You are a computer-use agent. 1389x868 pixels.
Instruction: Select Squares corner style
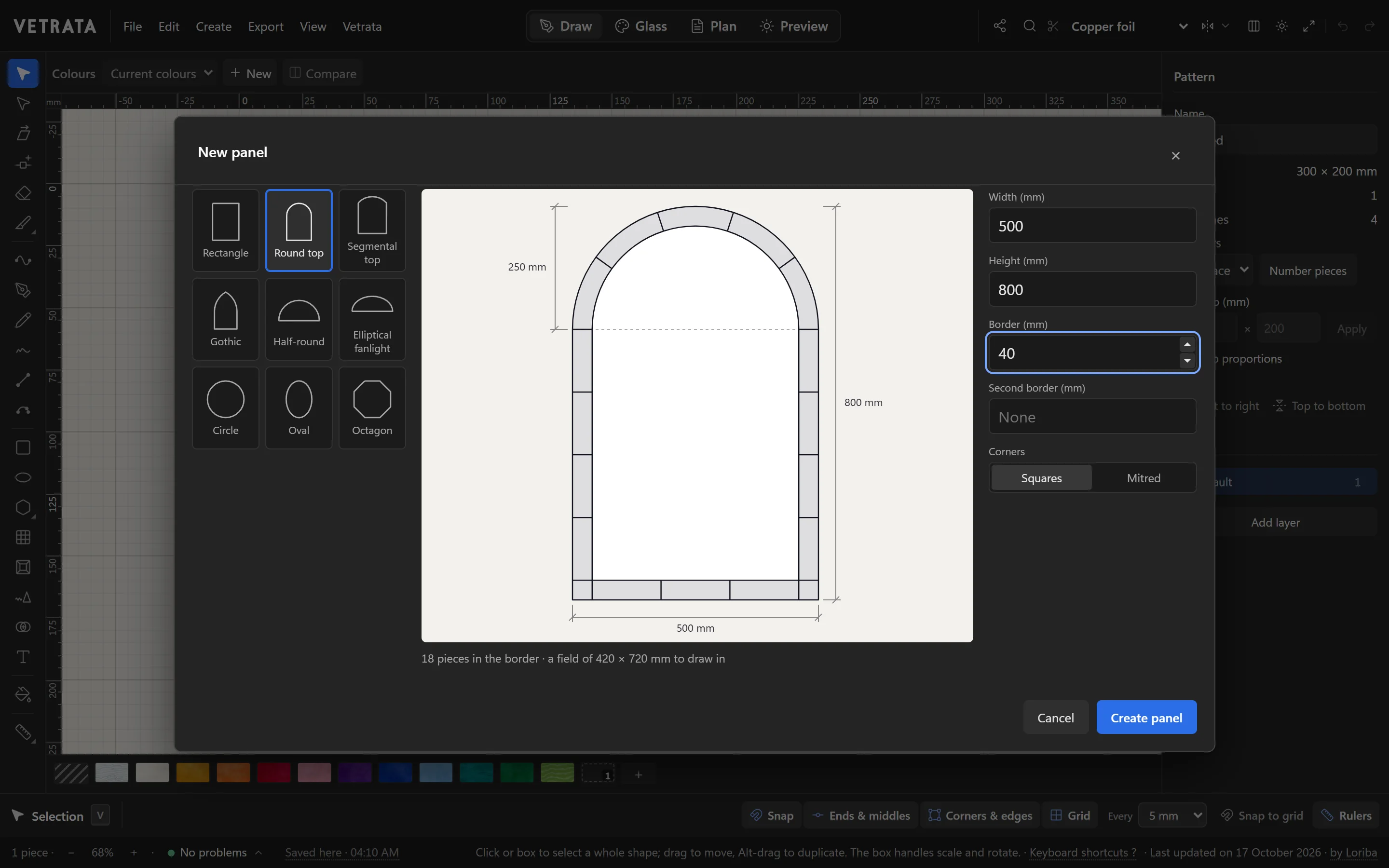[x=1041, y=477]
